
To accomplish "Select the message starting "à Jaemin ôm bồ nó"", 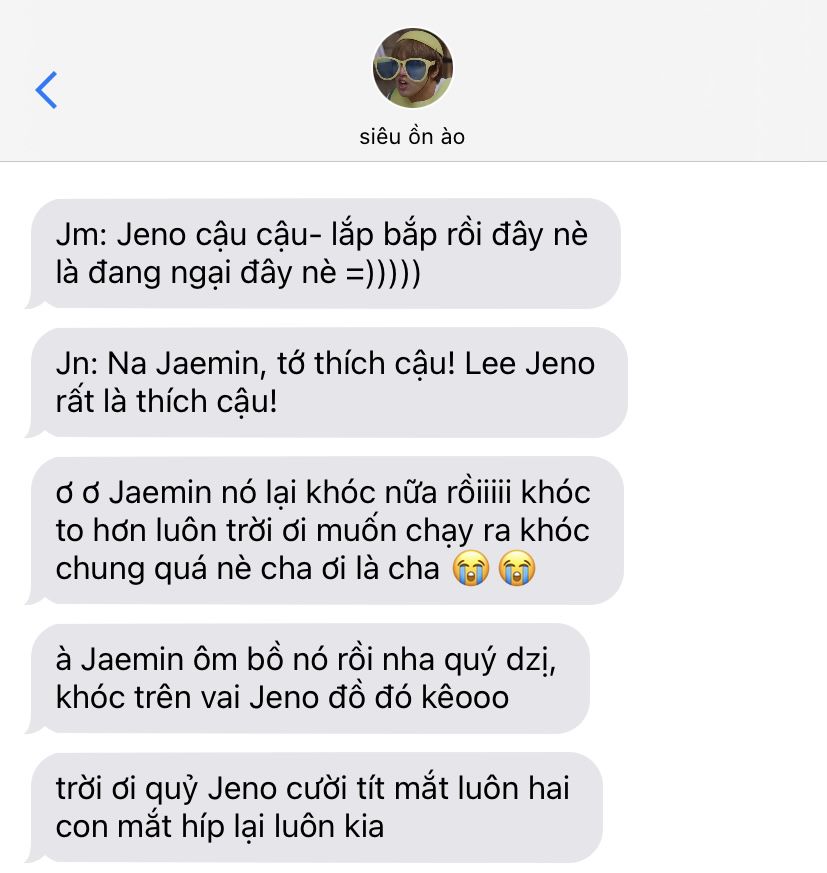I will pyautogui.click(x=309, y=678).
